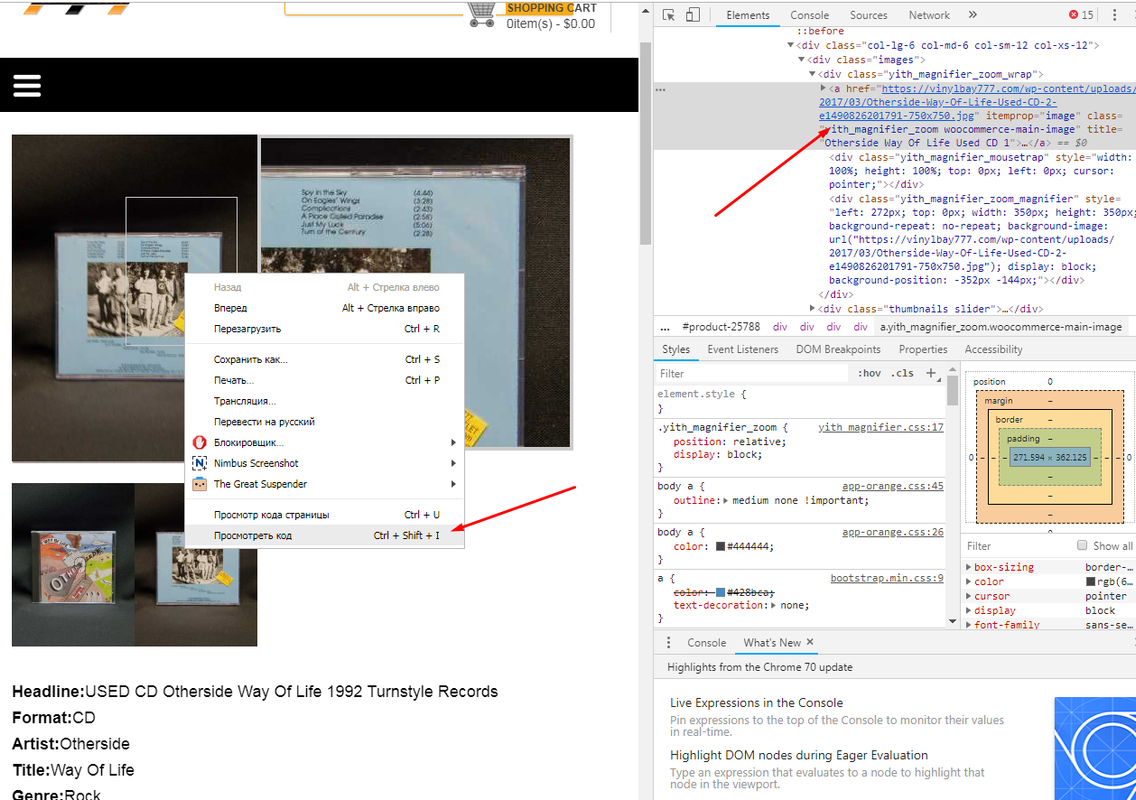Open DevTools customize menu (three dots)

[1114, 14]
